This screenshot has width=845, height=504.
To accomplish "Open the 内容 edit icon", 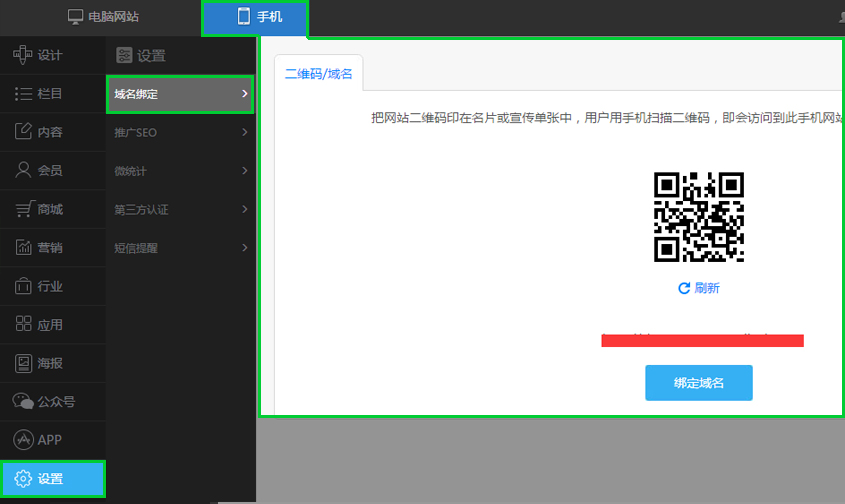I will pyautogui.click(x=23, y=132).
